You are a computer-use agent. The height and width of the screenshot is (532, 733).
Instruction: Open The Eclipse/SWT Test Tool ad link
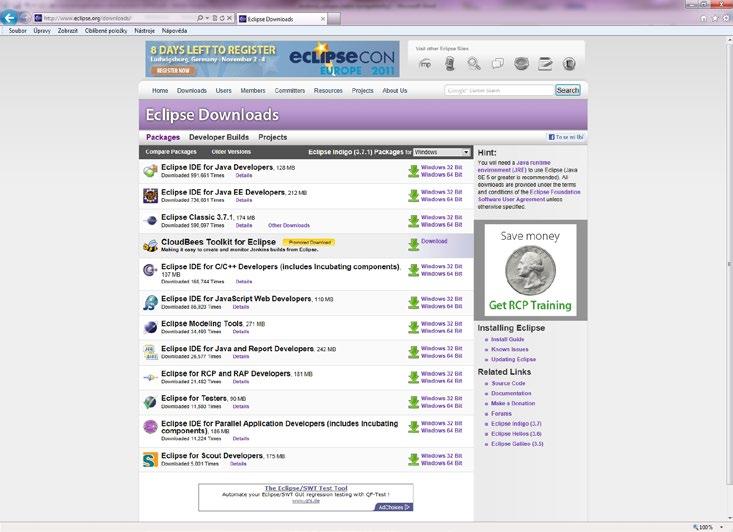pyautogui.click(x=306, y=488)
